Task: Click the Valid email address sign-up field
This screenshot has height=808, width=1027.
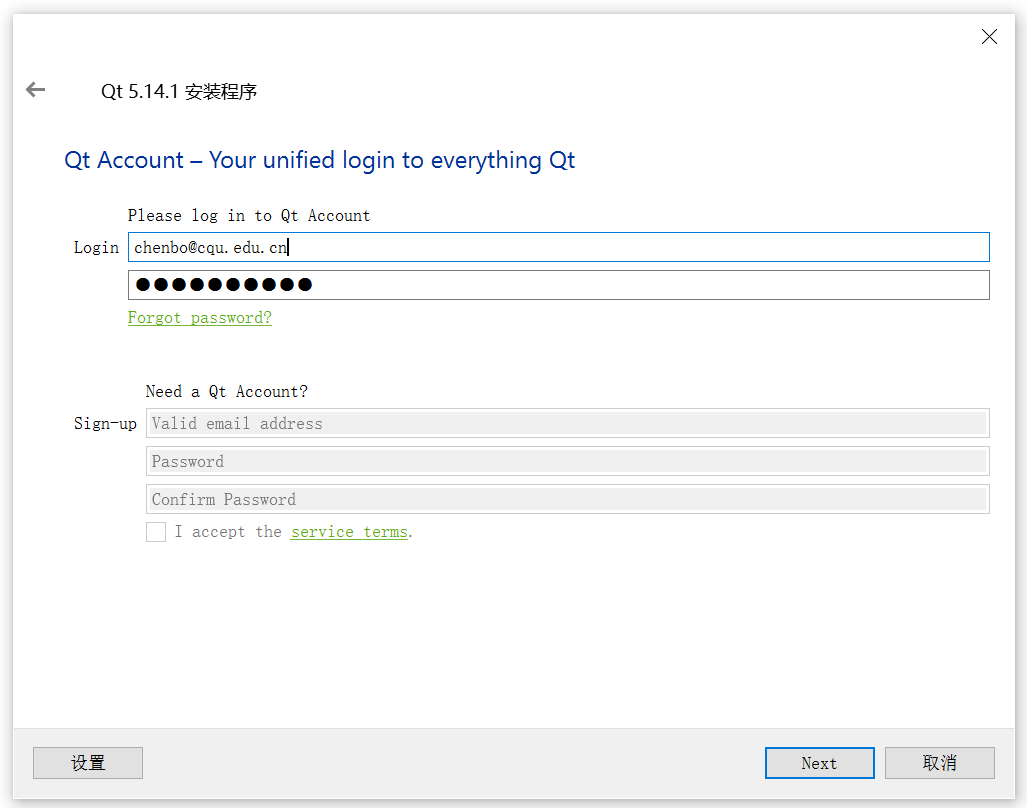Action: pos(567,423)
